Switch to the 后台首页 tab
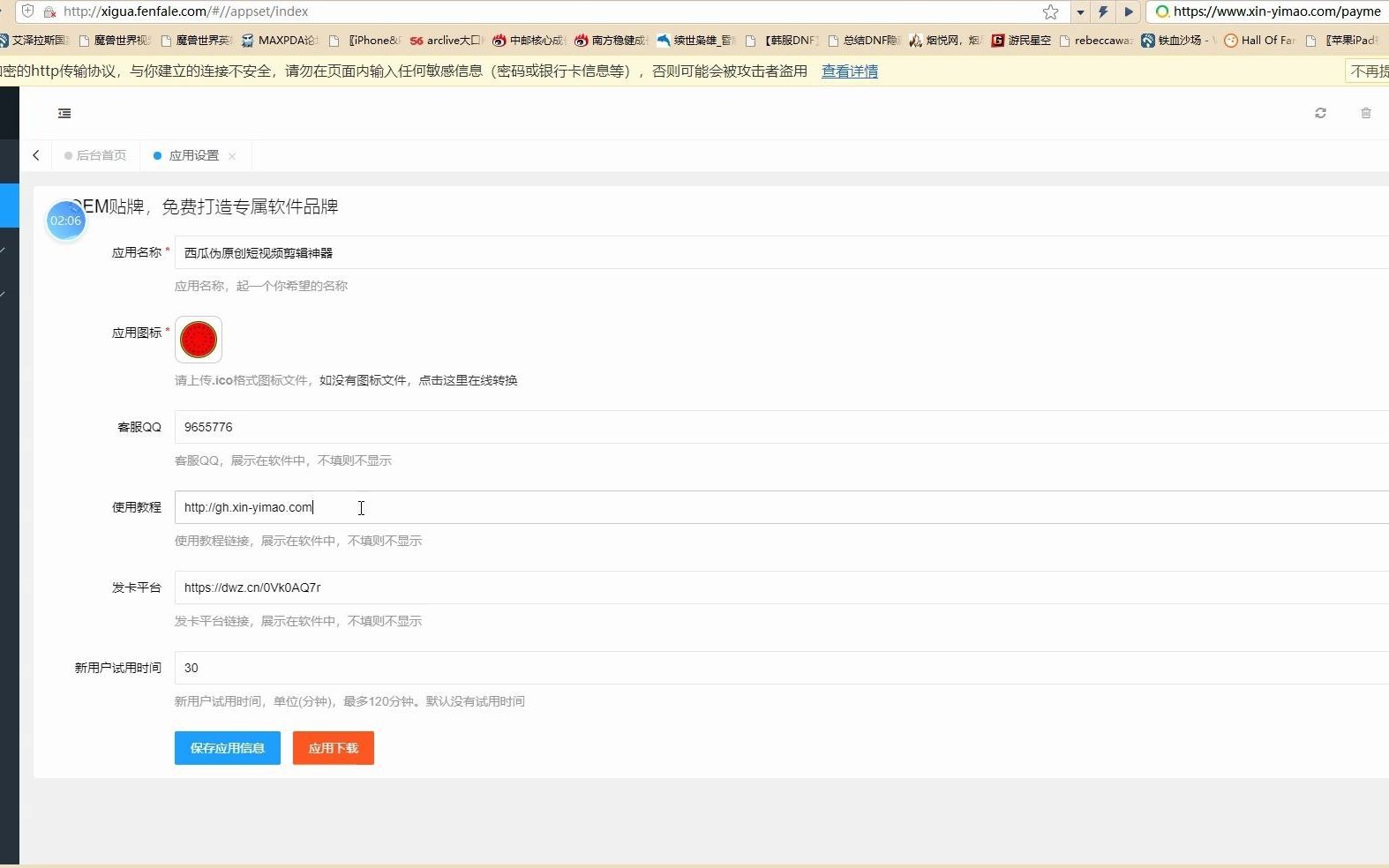1389x868 pixels. [x=95, y=155]
